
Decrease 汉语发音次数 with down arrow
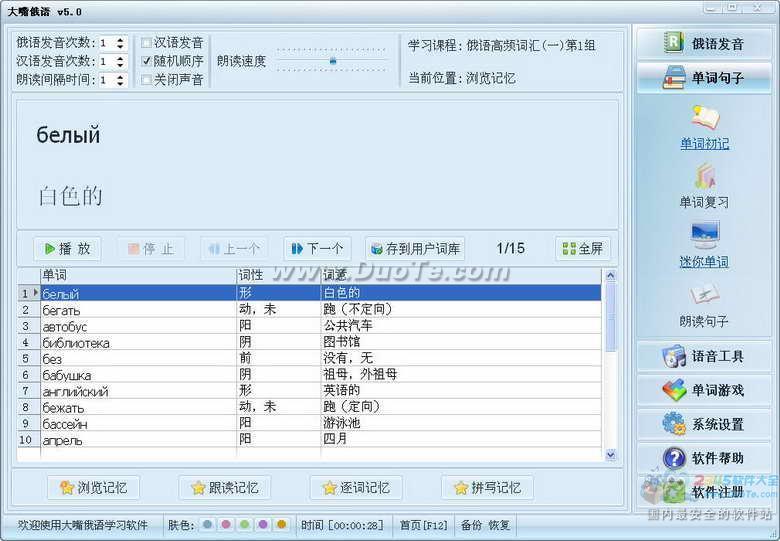click(x=120, y=65)
